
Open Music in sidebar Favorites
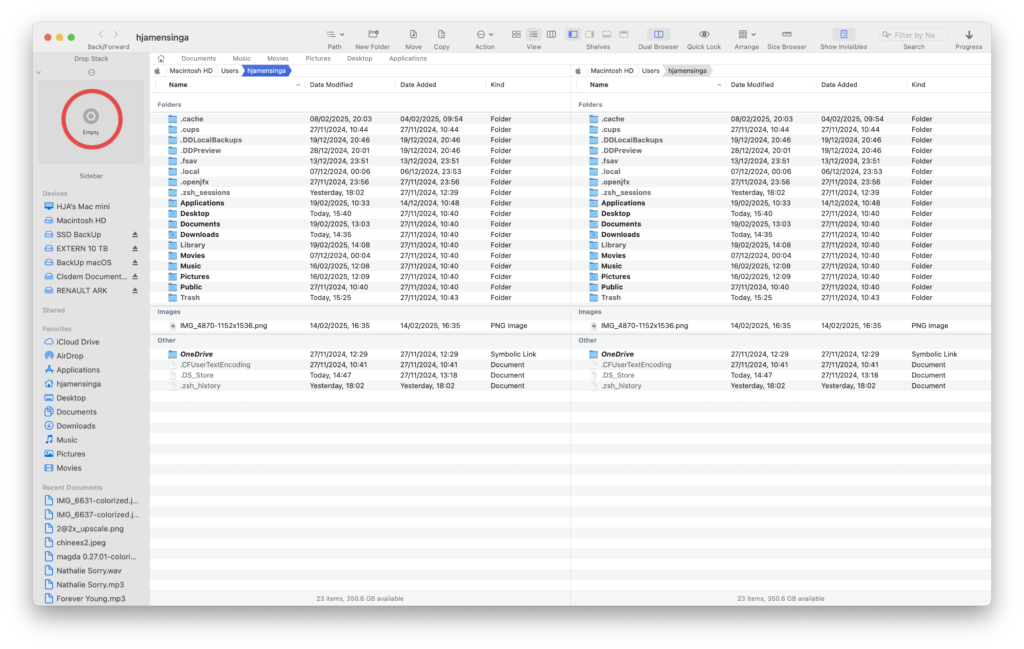click(66, 440)
